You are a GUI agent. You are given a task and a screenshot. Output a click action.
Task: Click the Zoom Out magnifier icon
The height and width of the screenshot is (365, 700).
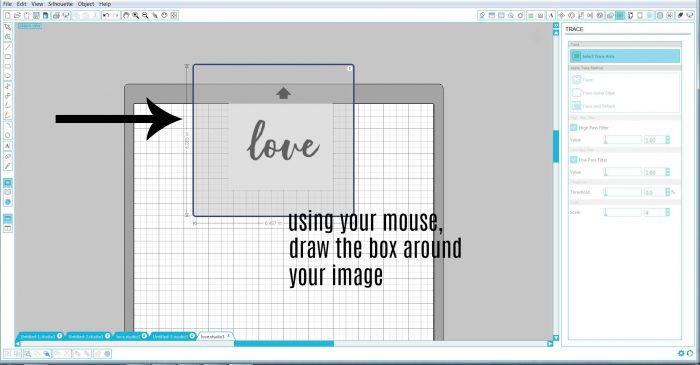[x=145, y=15]
